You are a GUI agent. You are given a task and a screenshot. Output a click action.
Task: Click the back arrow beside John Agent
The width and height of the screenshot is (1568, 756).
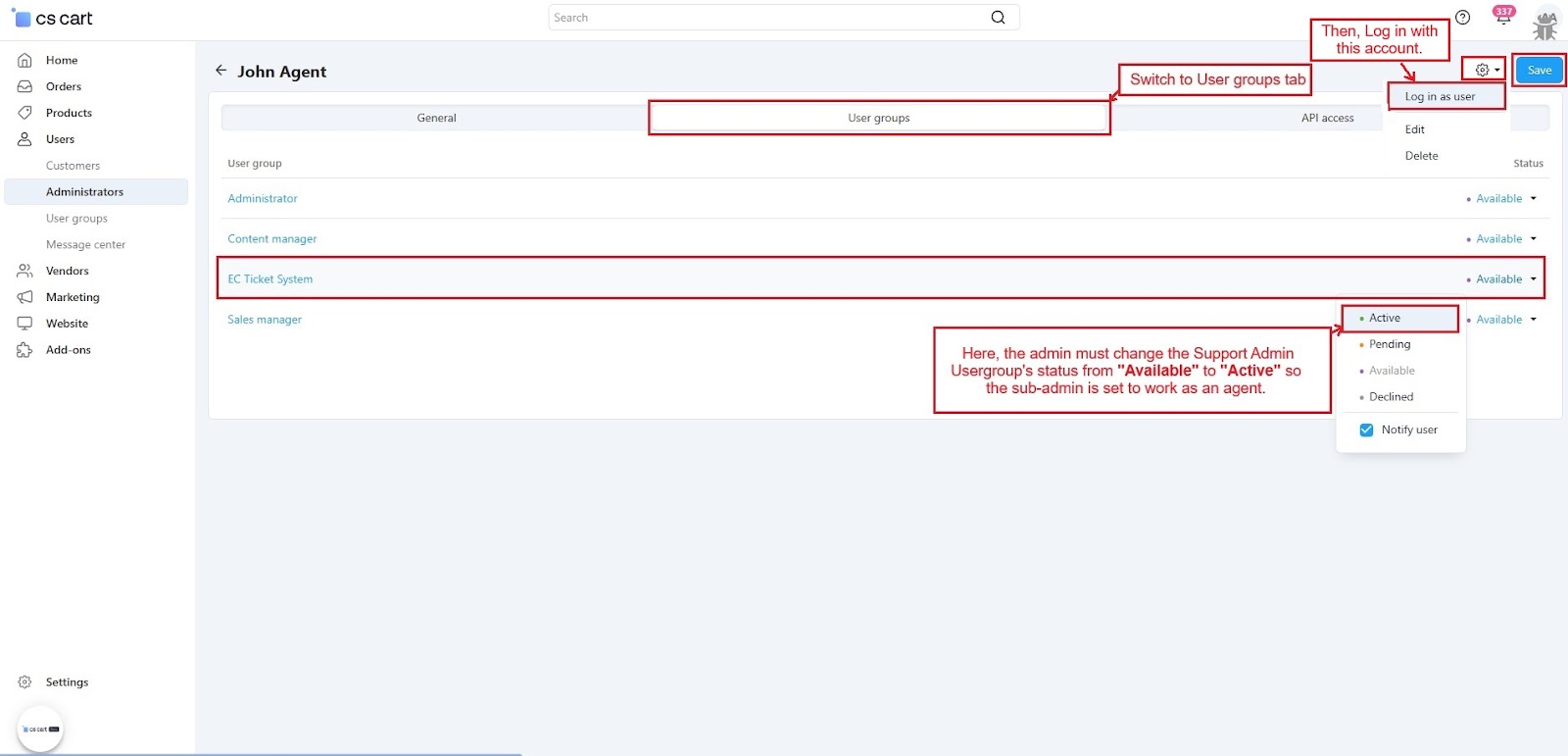220,71
